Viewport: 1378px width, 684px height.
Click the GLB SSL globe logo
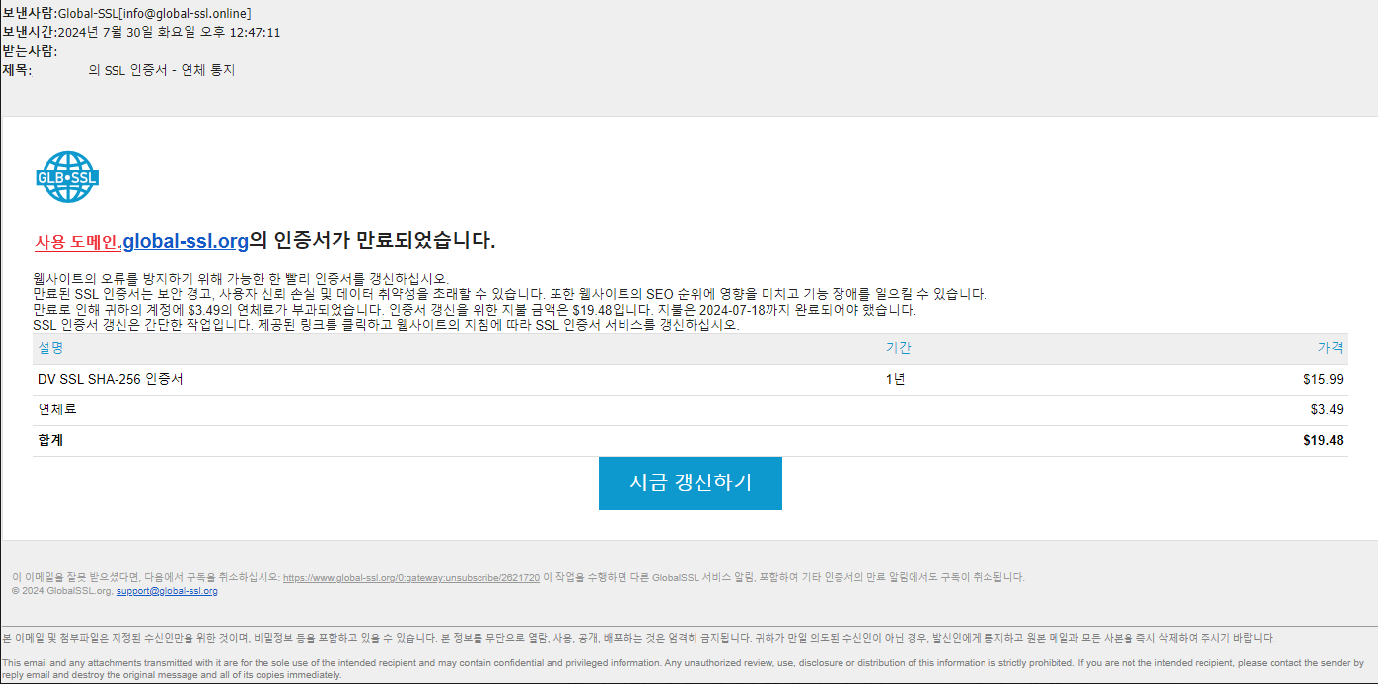click(x=68, y=178)
